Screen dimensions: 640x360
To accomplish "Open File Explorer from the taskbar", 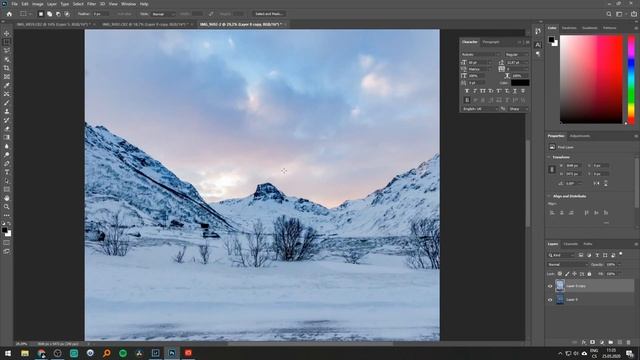I will (x=25, y=353).
